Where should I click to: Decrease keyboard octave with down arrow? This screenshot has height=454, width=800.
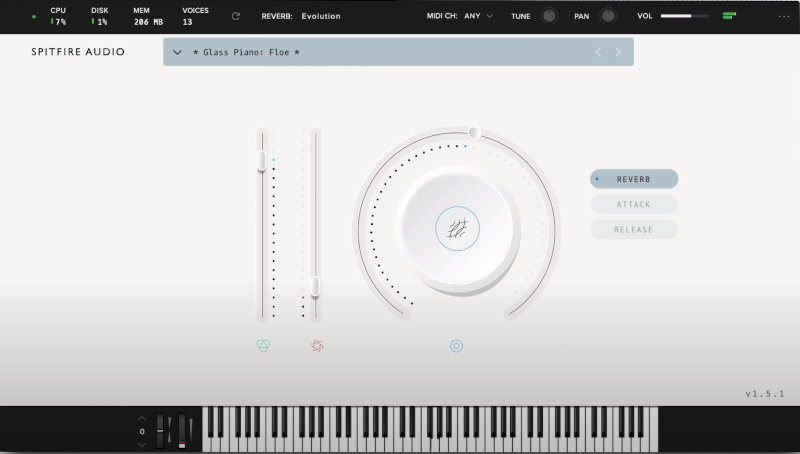[142, 445]
